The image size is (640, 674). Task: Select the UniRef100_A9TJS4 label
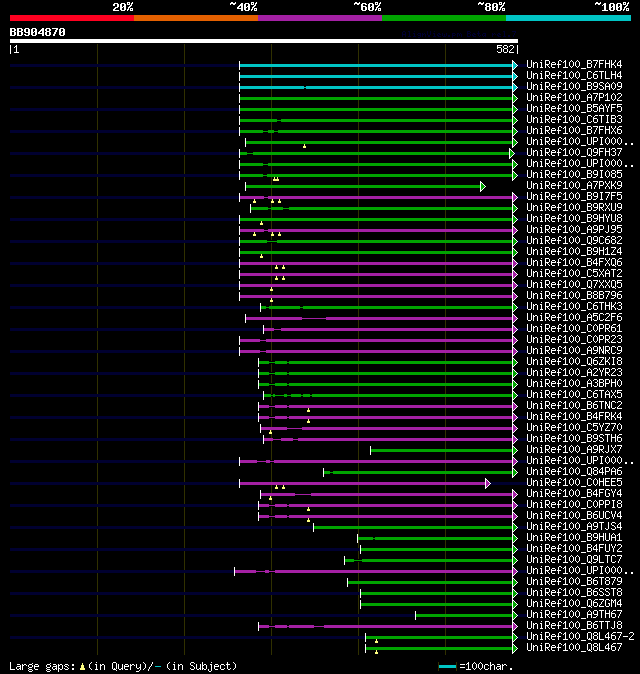click(574, 527)
